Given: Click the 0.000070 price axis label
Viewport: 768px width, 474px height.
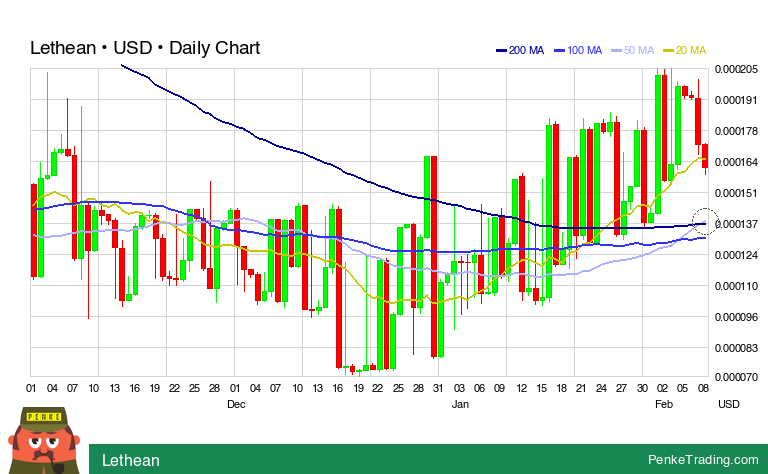Looking at the screenshot, I should 736,378.
